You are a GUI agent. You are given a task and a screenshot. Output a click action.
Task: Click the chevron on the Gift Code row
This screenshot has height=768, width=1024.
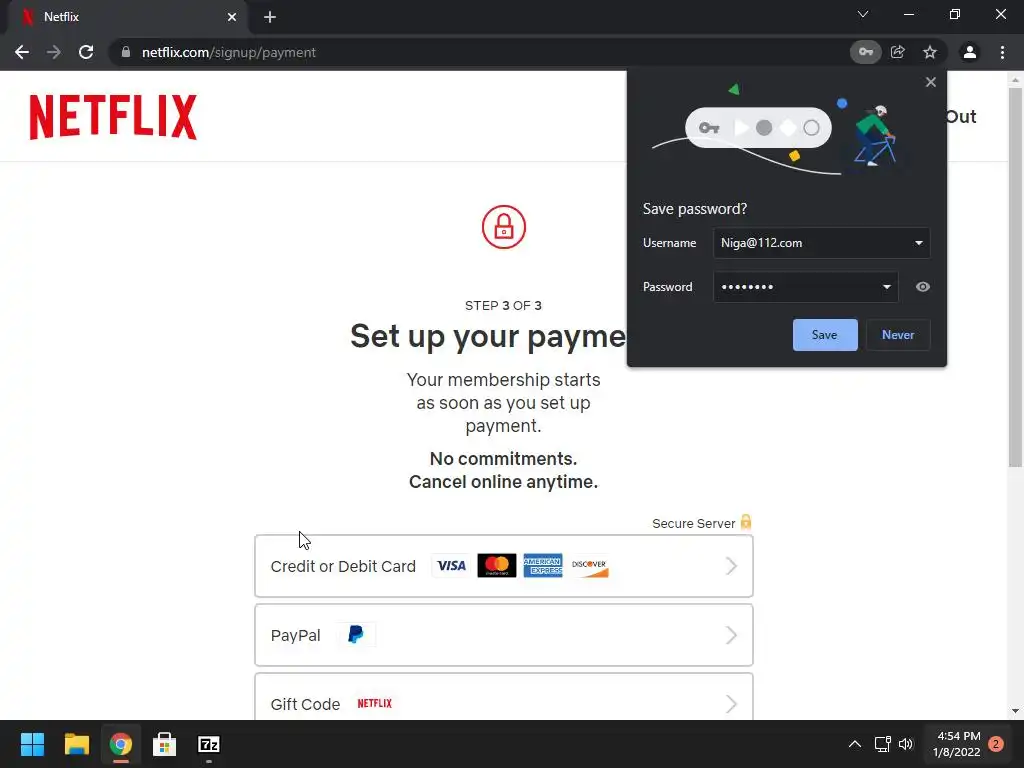coord(731,704)
